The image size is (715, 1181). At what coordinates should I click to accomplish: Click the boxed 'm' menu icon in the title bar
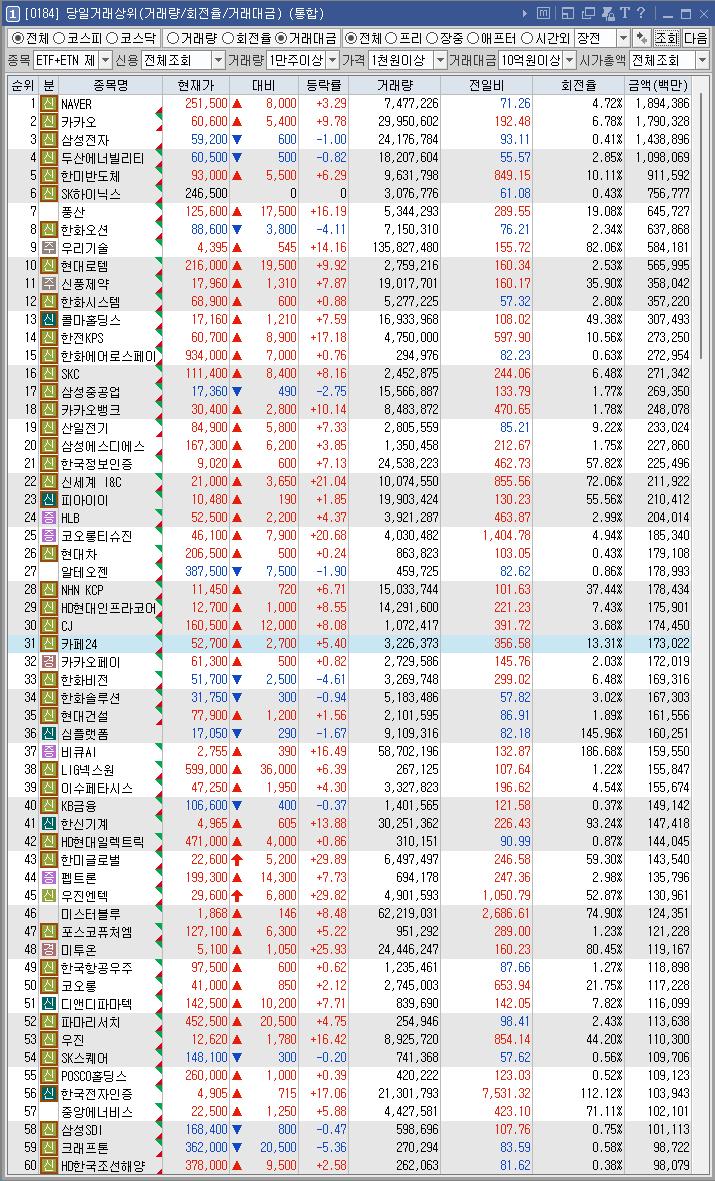(543, 14)
